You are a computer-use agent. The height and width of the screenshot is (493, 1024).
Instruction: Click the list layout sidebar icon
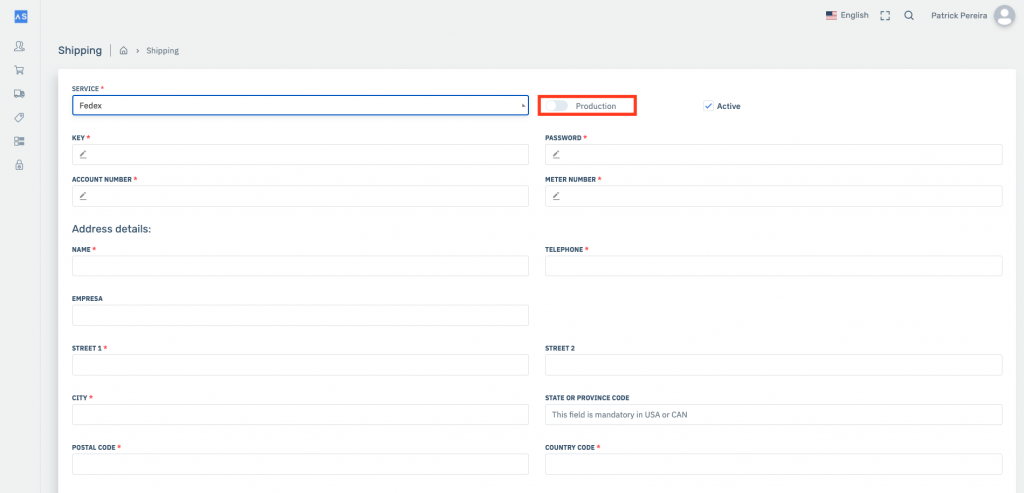19,141
